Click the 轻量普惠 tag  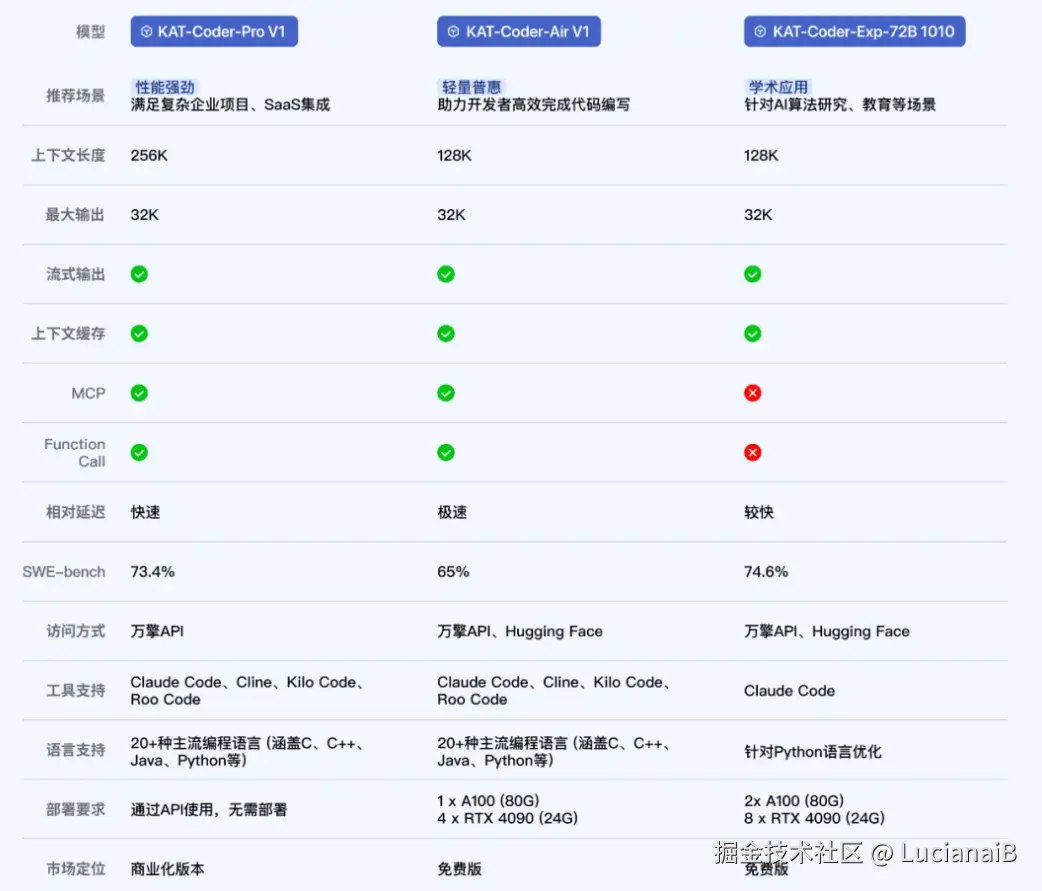pyautogui.click(x=471, y=87)
